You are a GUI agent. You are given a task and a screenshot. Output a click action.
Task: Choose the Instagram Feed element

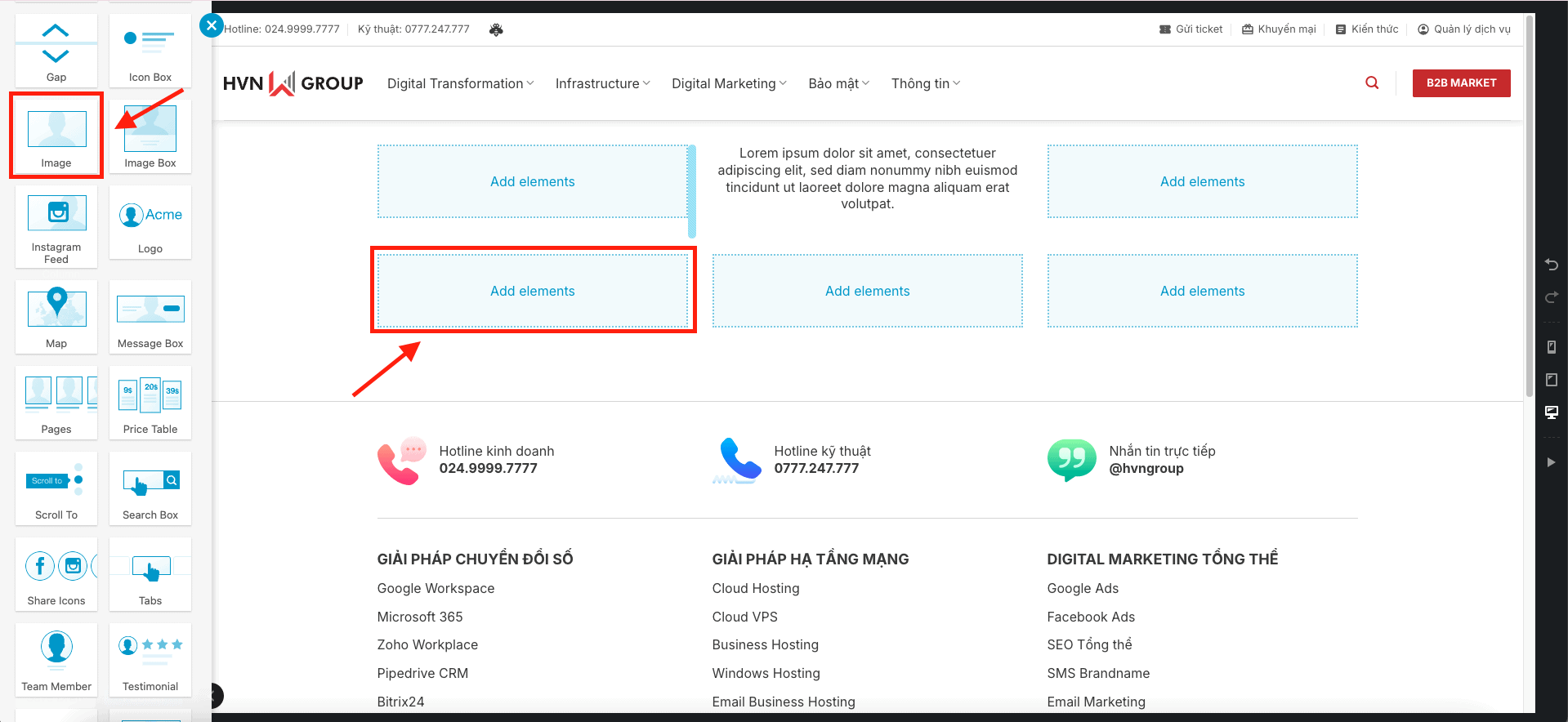pyautogui.click(x=56, y=225)
